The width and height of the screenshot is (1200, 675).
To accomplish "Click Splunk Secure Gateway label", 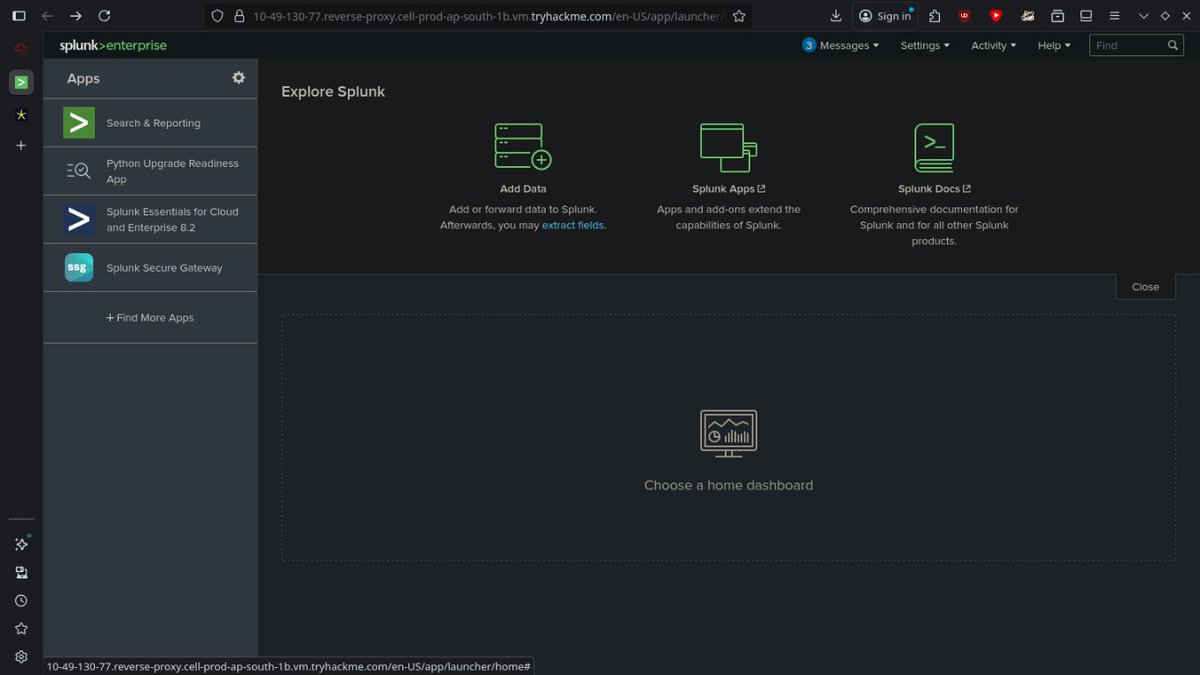I will pos(165,268).
